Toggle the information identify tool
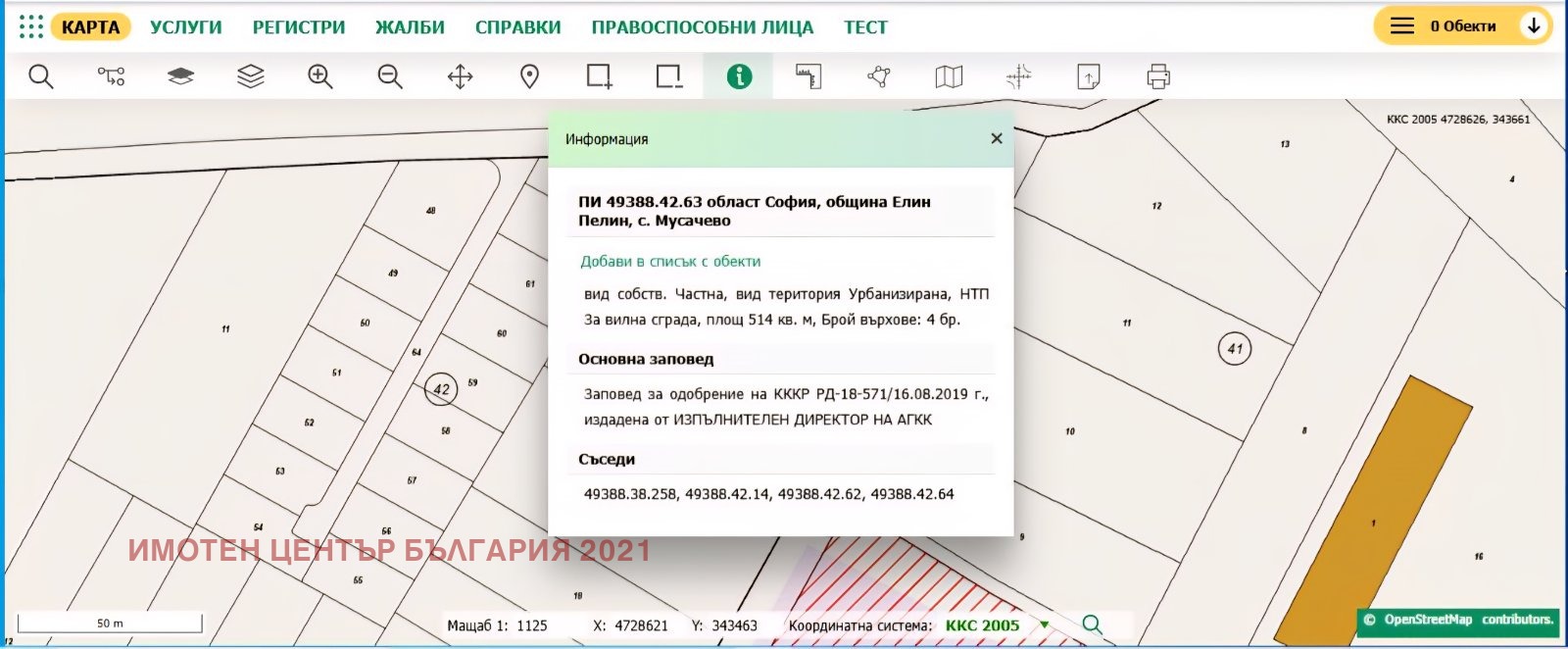This screenshot has height=649, width=1568. click(x=739, y=76)
